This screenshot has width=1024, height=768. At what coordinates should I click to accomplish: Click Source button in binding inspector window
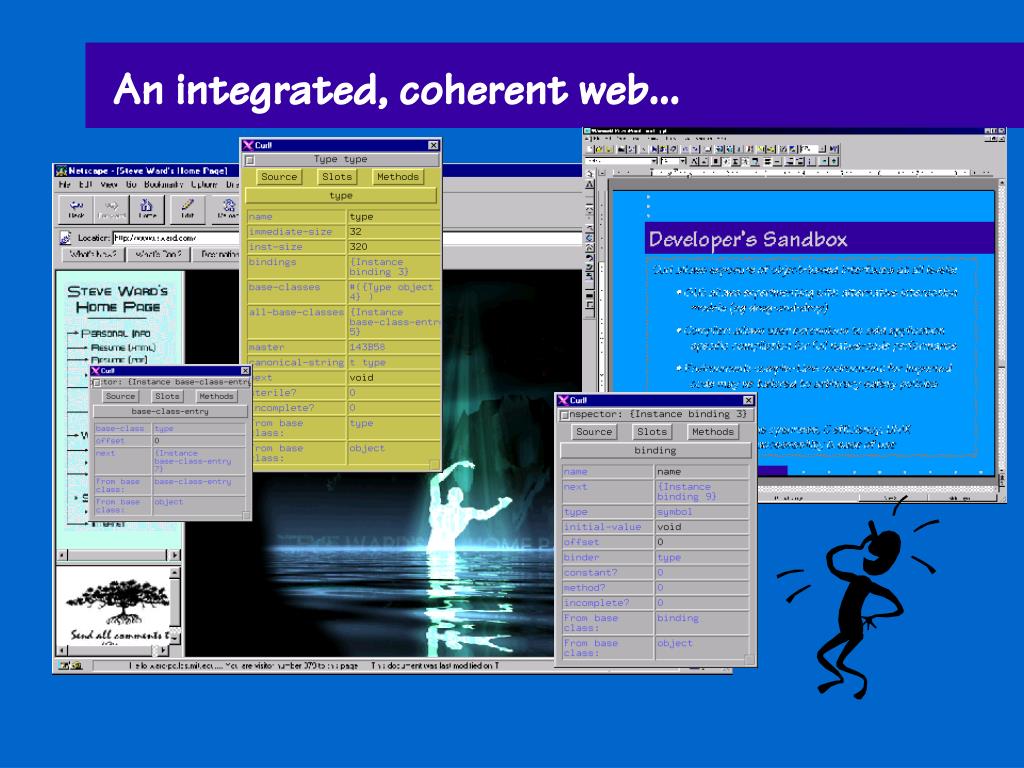tap(594, 432)
